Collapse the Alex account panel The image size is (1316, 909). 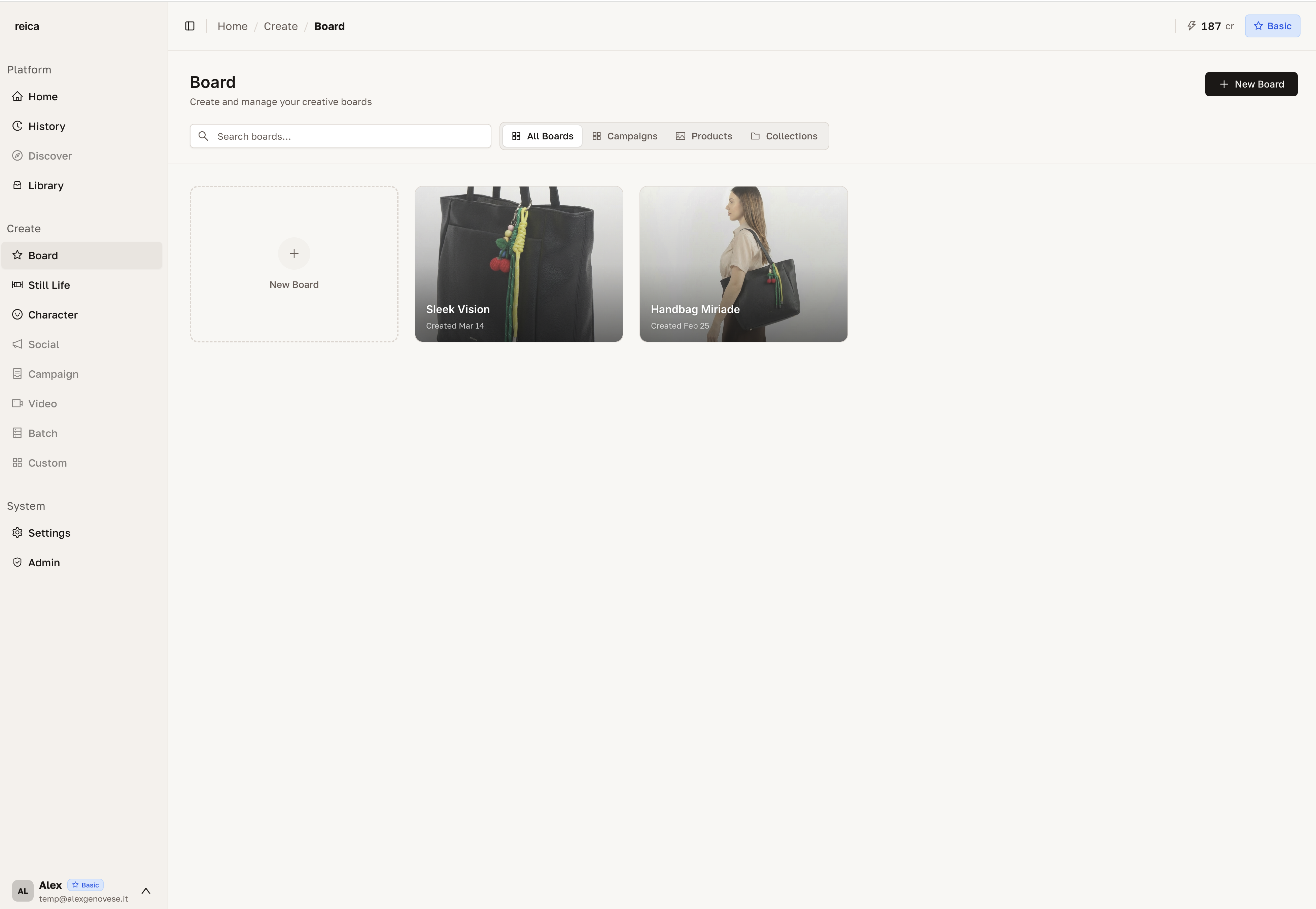(x=146, y=891)
